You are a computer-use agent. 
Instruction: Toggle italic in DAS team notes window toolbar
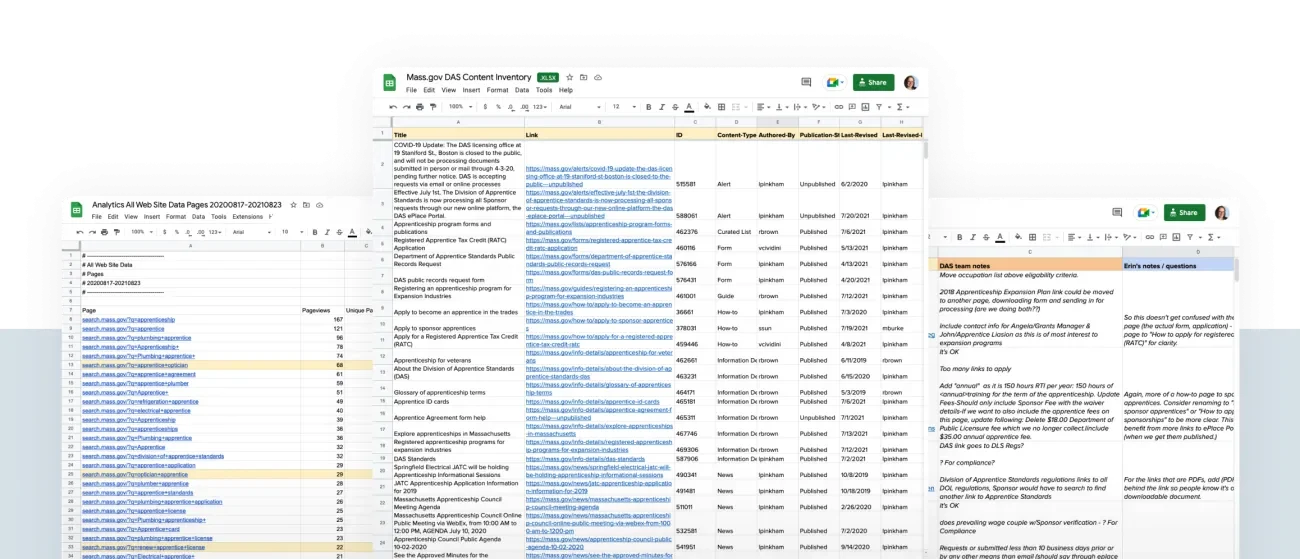pyautogui.click(x=973, y=237)
